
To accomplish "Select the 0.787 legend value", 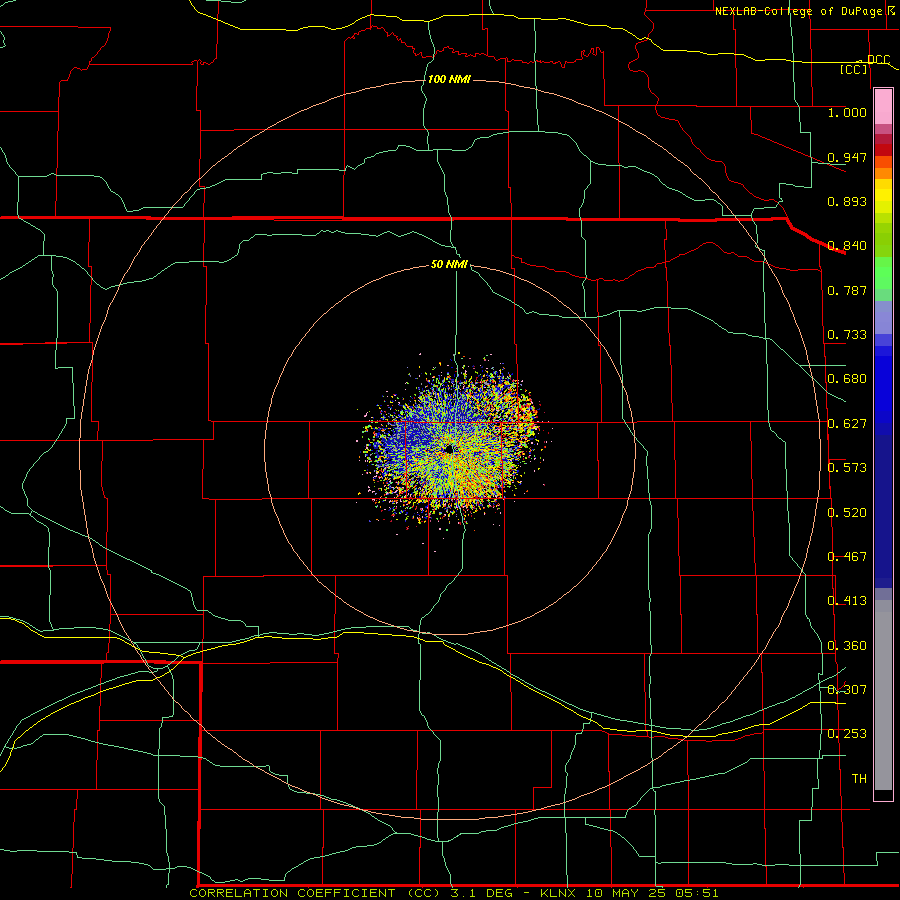I will pyautogui.click(x=847, y=290).
